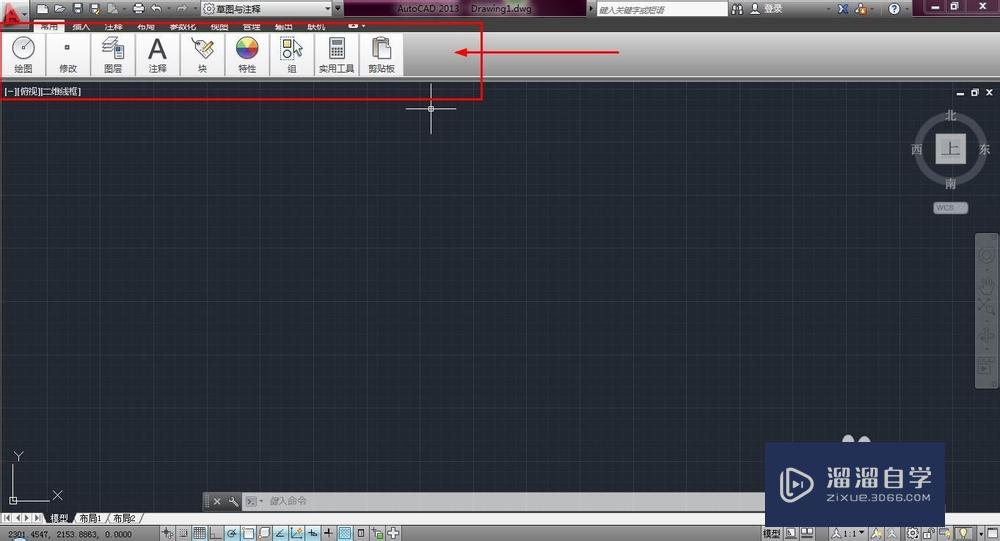Open the WCS coordinate system dropdown

coord(950,207)
